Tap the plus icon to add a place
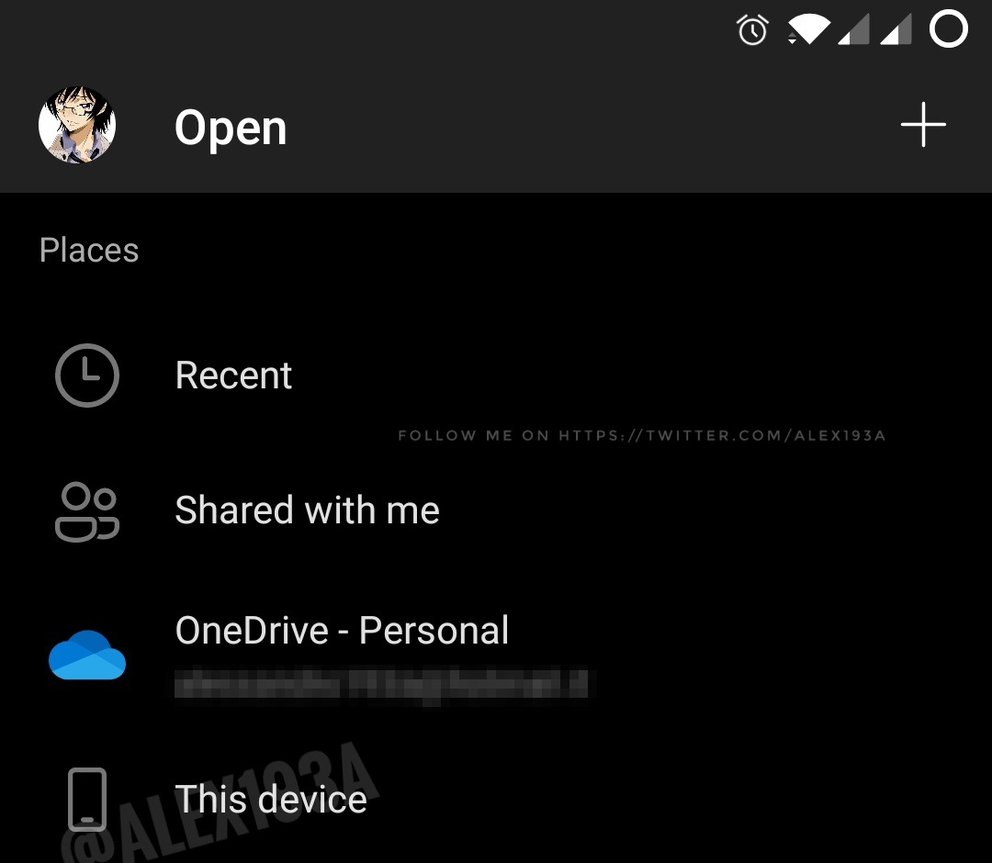Image resolution: width=992 pixels, height=863 pixels. 923,125
